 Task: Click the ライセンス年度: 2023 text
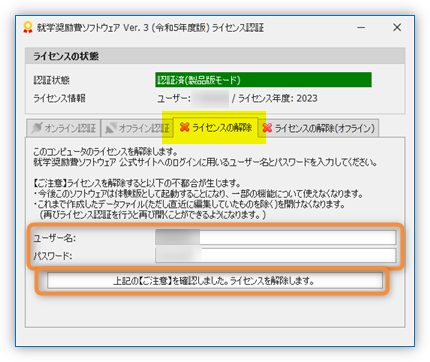coord(277,98)
